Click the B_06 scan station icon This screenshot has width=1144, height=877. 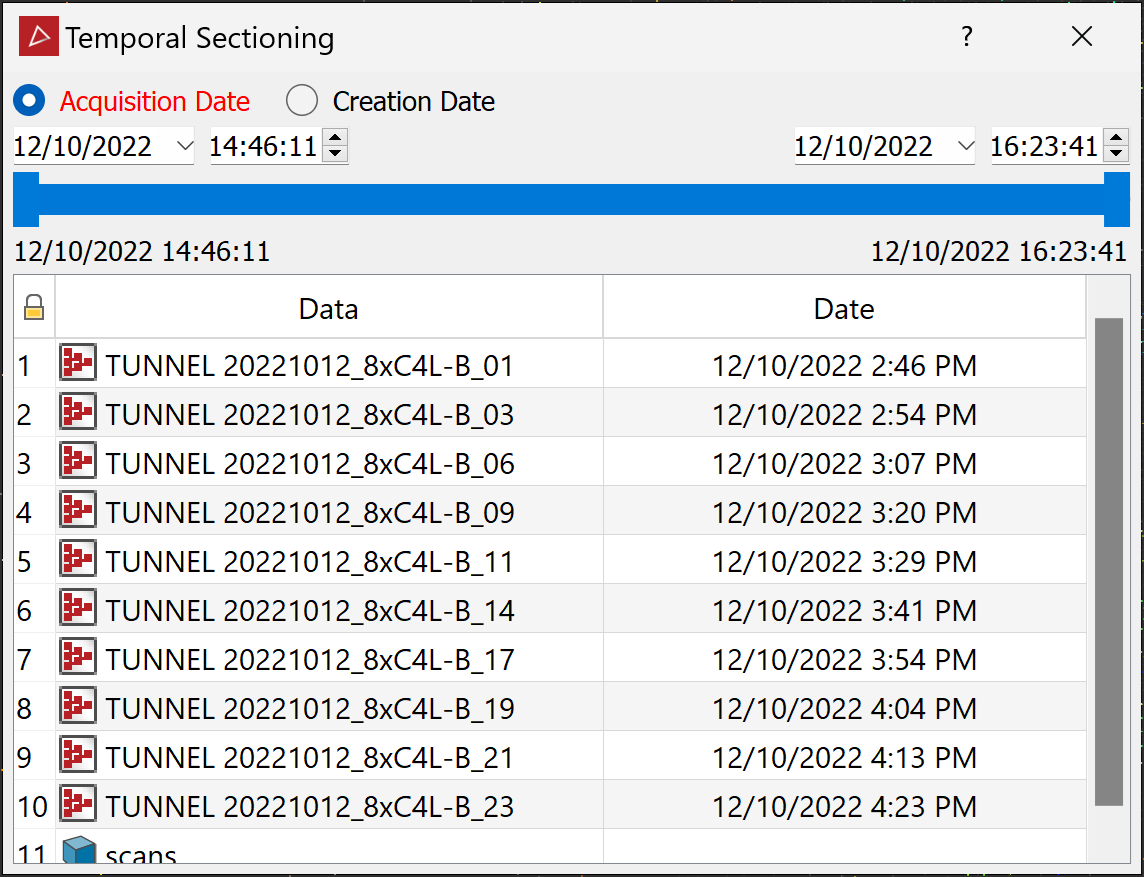point(77,462)
